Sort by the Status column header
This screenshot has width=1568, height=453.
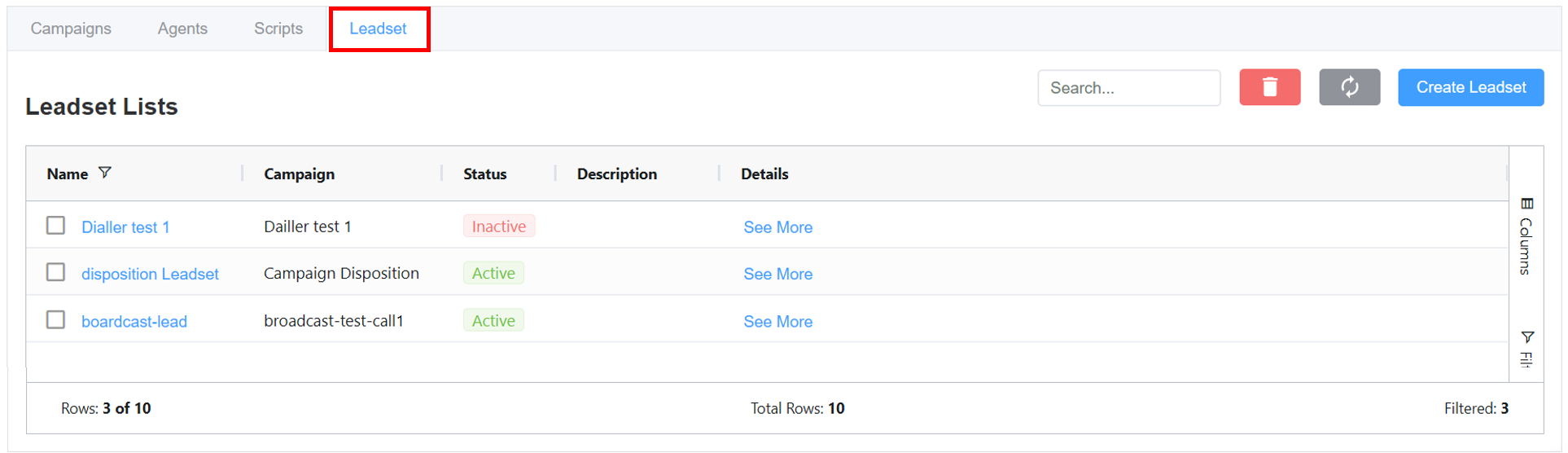click(484, 174)
